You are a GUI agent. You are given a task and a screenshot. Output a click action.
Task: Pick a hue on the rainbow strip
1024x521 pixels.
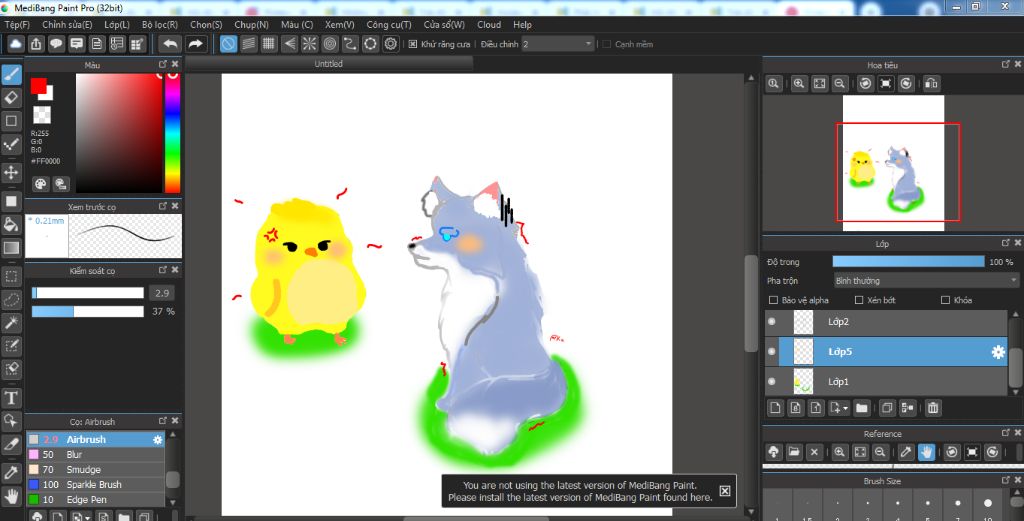point(172,133)
